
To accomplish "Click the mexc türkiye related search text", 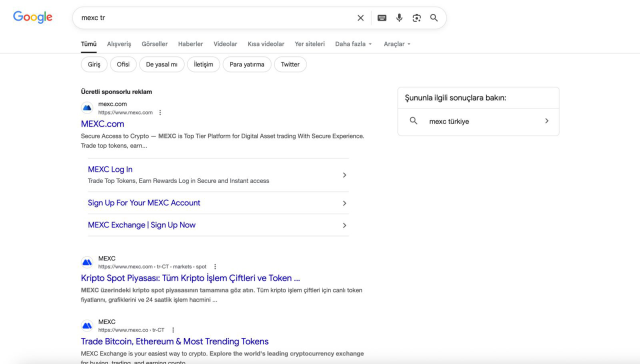I will tap(449, 121).
